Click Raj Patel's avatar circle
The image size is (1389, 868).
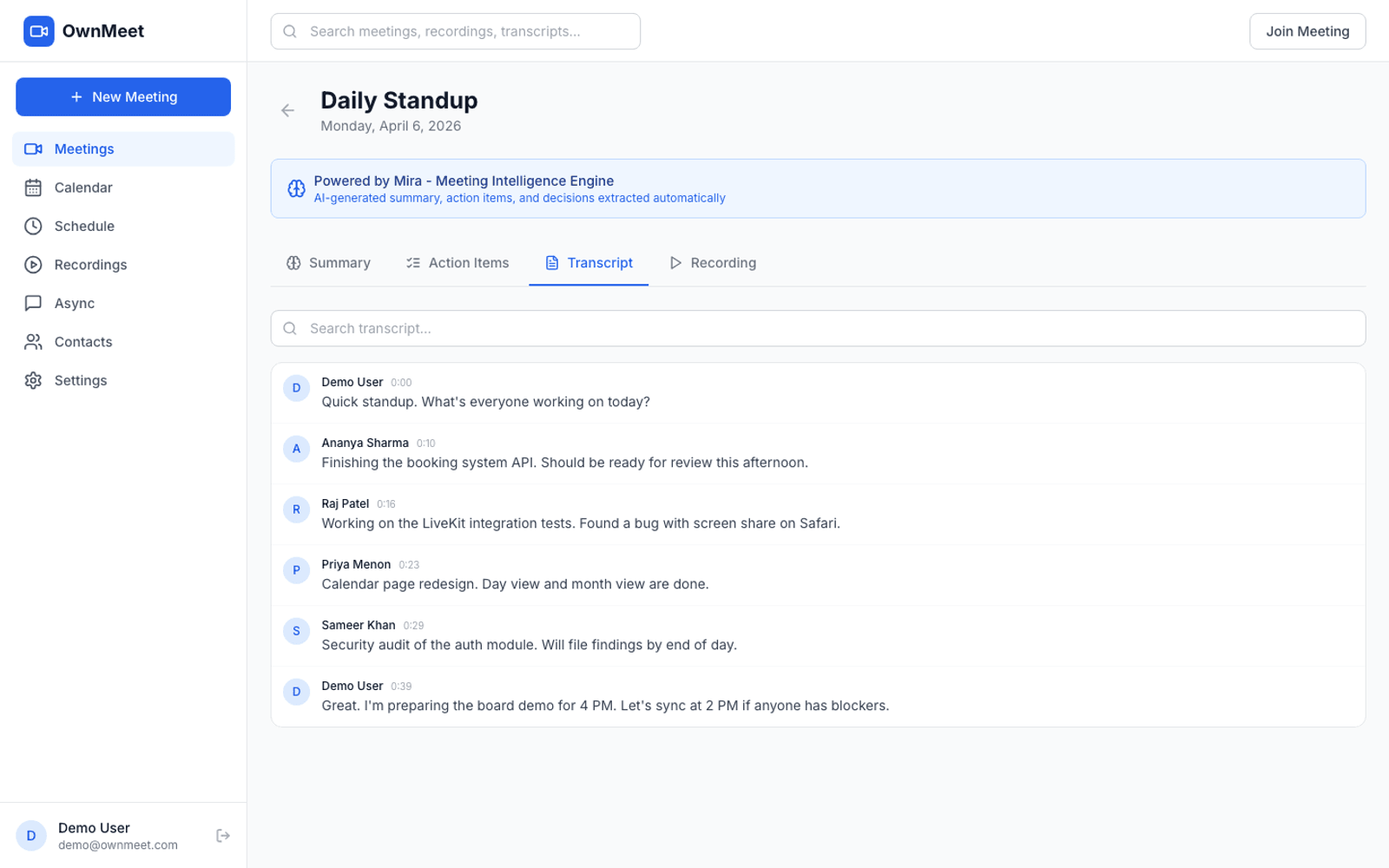pos(297,510)
